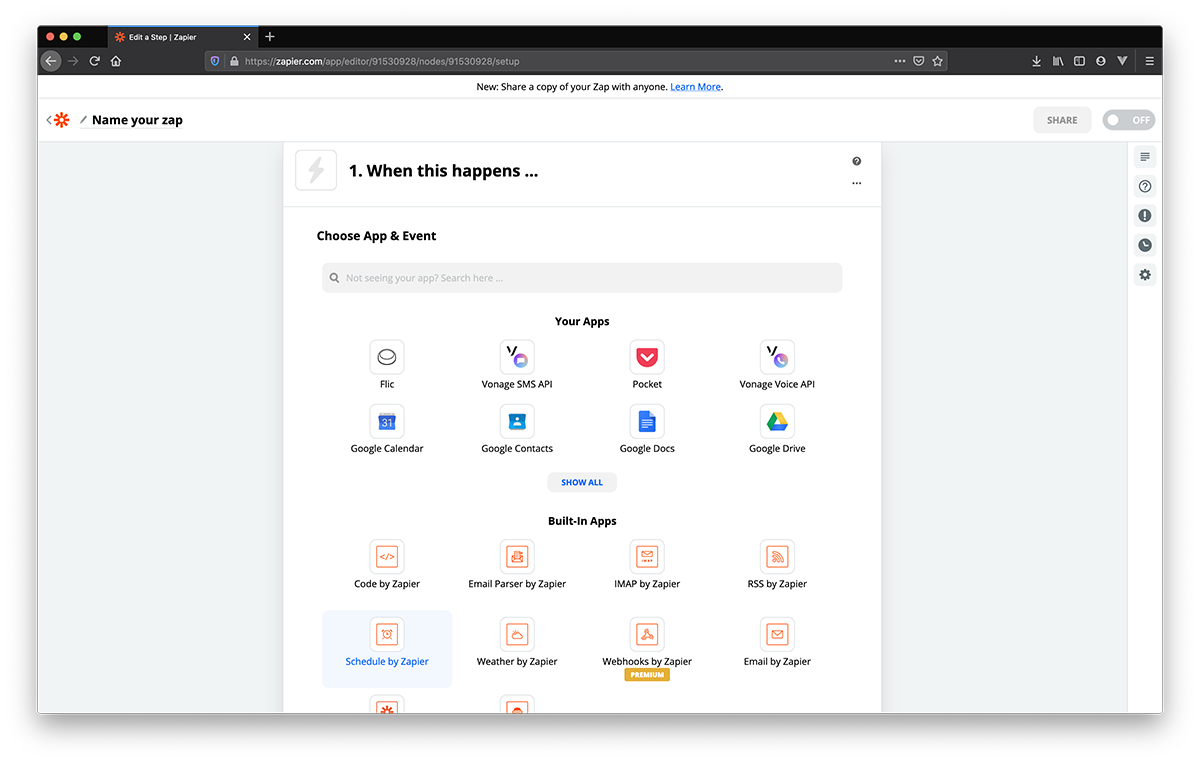This screenshot has height=763, width=1200.
Task: Open Firefox downloads panel
Action: click(x=1036, y=61)
